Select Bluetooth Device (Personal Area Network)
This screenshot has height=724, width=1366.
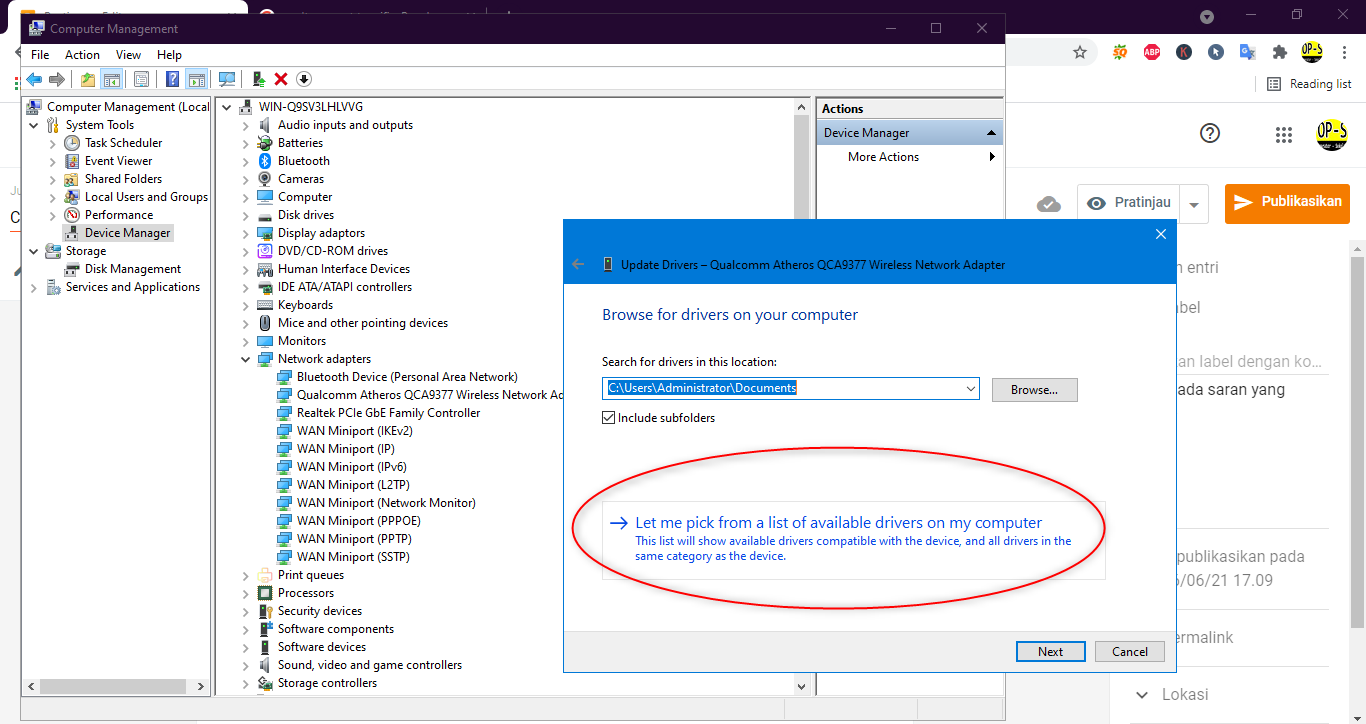pyautogui.click(x=397, y=377)
